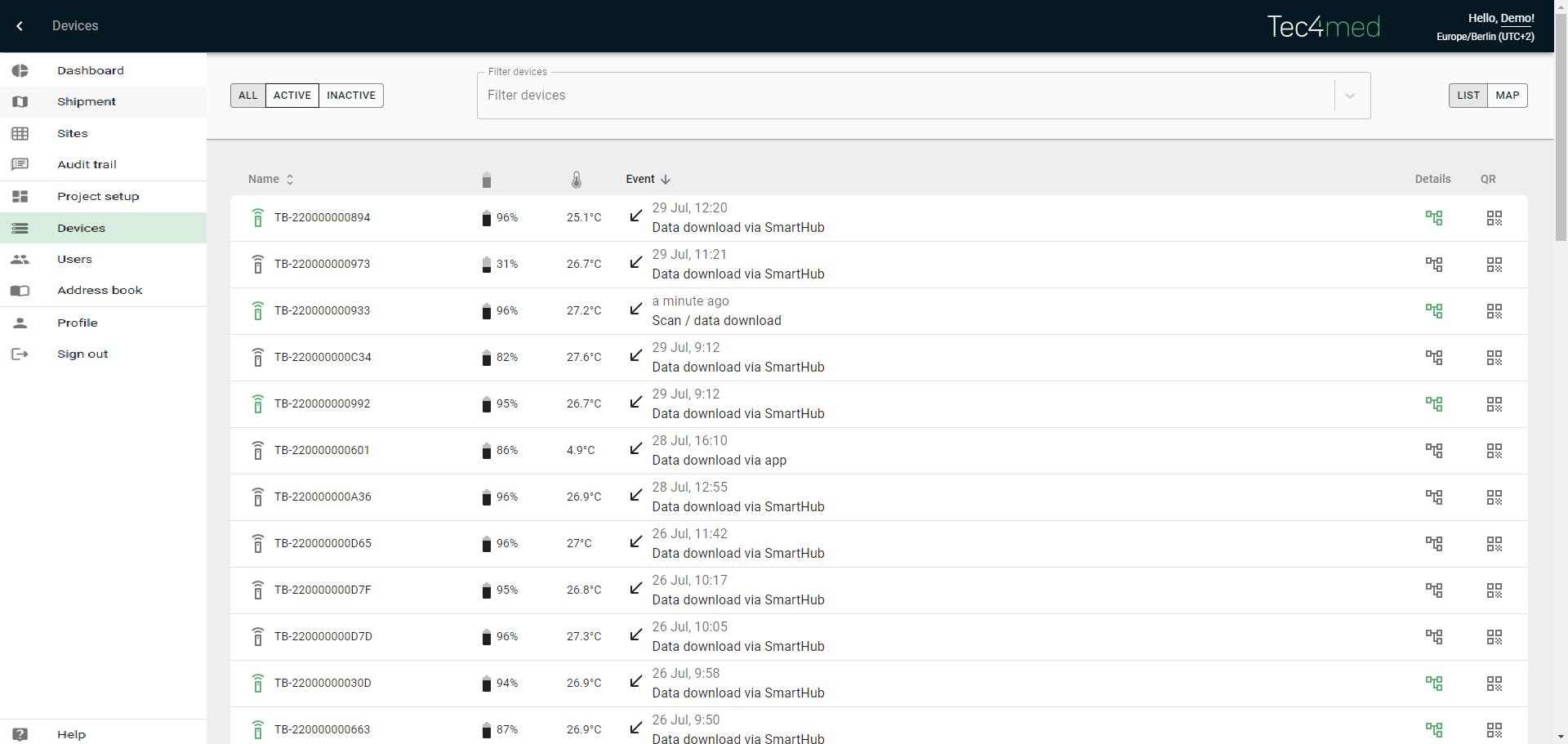Open device TB-220000000663

click(x=323, y=730)
